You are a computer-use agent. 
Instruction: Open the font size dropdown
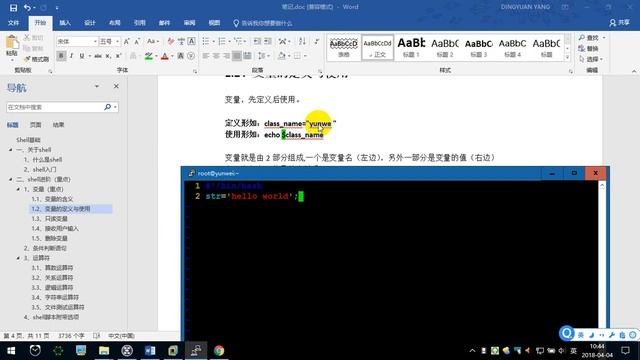(x=117, y=42)
